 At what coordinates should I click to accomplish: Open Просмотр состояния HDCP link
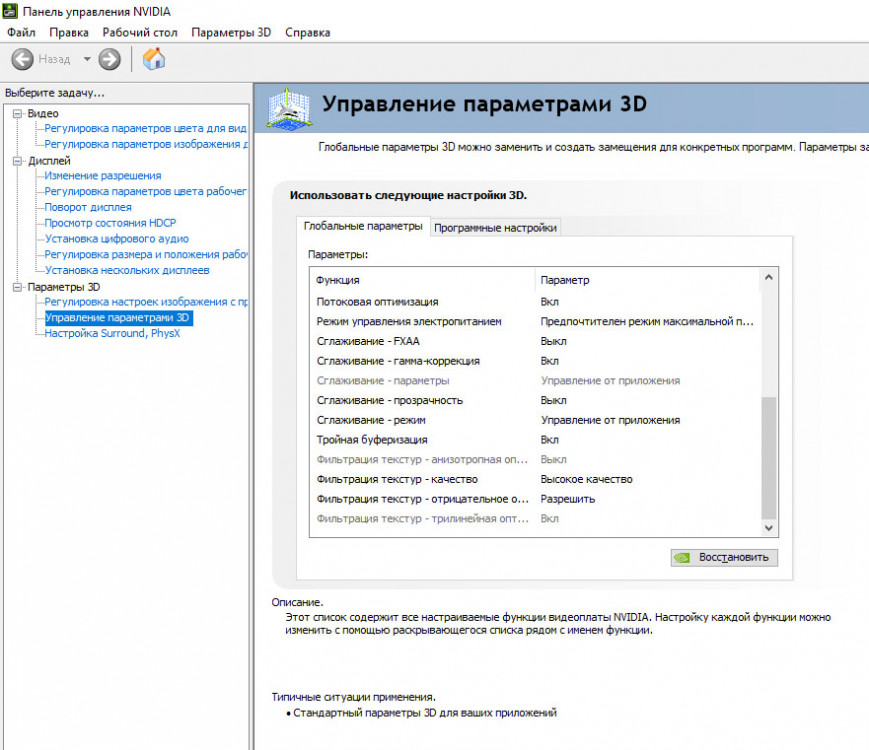[x=110, y=223]
